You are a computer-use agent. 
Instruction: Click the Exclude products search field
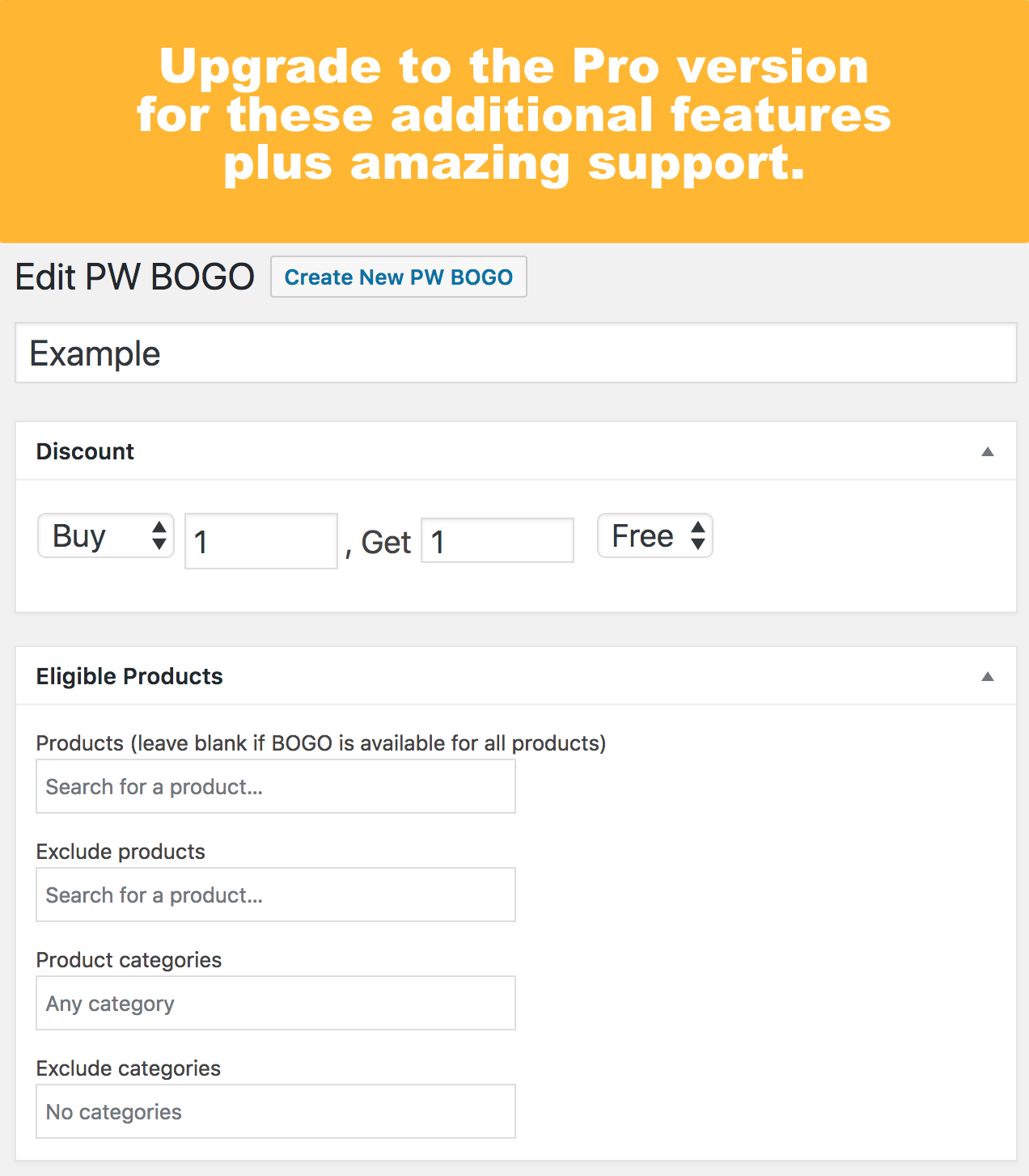pos(275,895)
